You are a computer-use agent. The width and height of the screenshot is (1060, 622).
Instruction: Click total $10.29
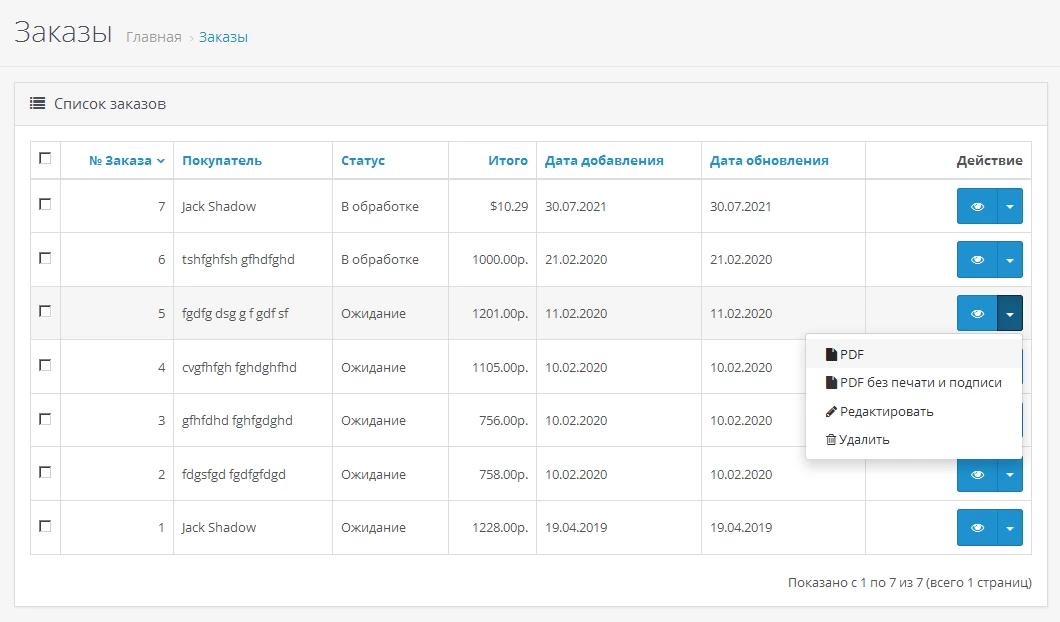[x=509, y=206]
